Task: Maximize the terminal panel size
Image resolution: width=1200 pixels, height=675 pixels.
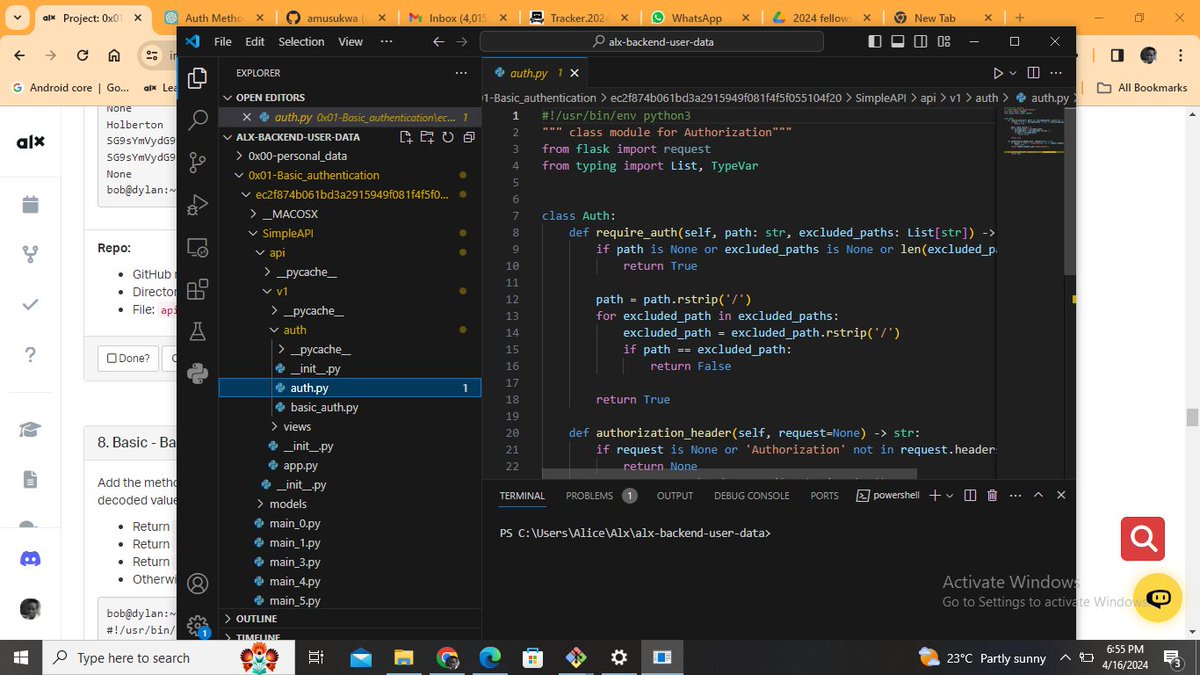Action: click(1038, 495)
